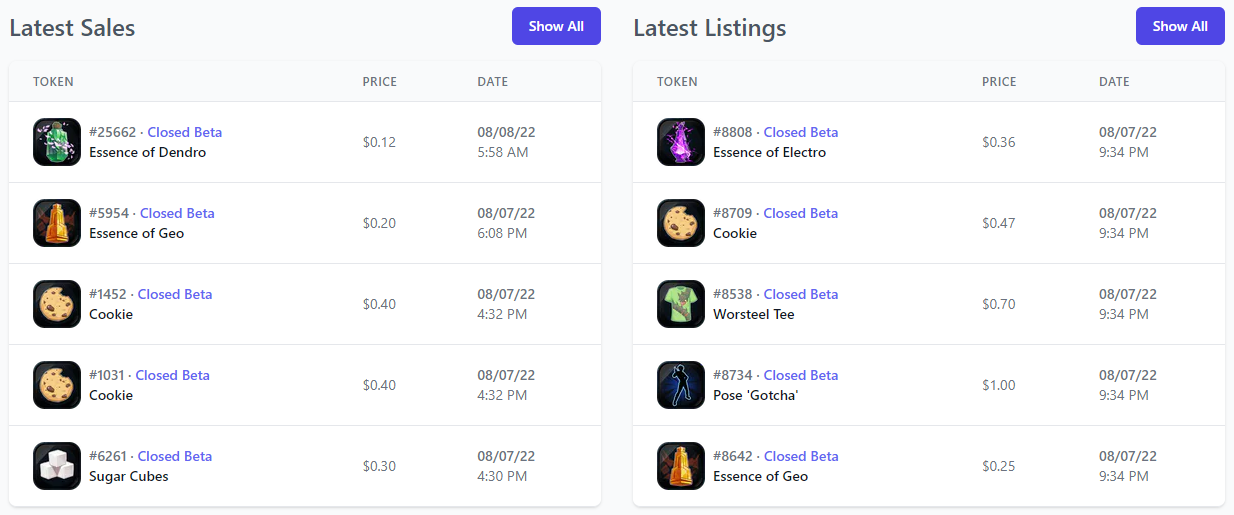This screenshot has width=1234, height=515.
Task: Click the PRICE column header in Latest Sales
Action: tap(379, 82)
